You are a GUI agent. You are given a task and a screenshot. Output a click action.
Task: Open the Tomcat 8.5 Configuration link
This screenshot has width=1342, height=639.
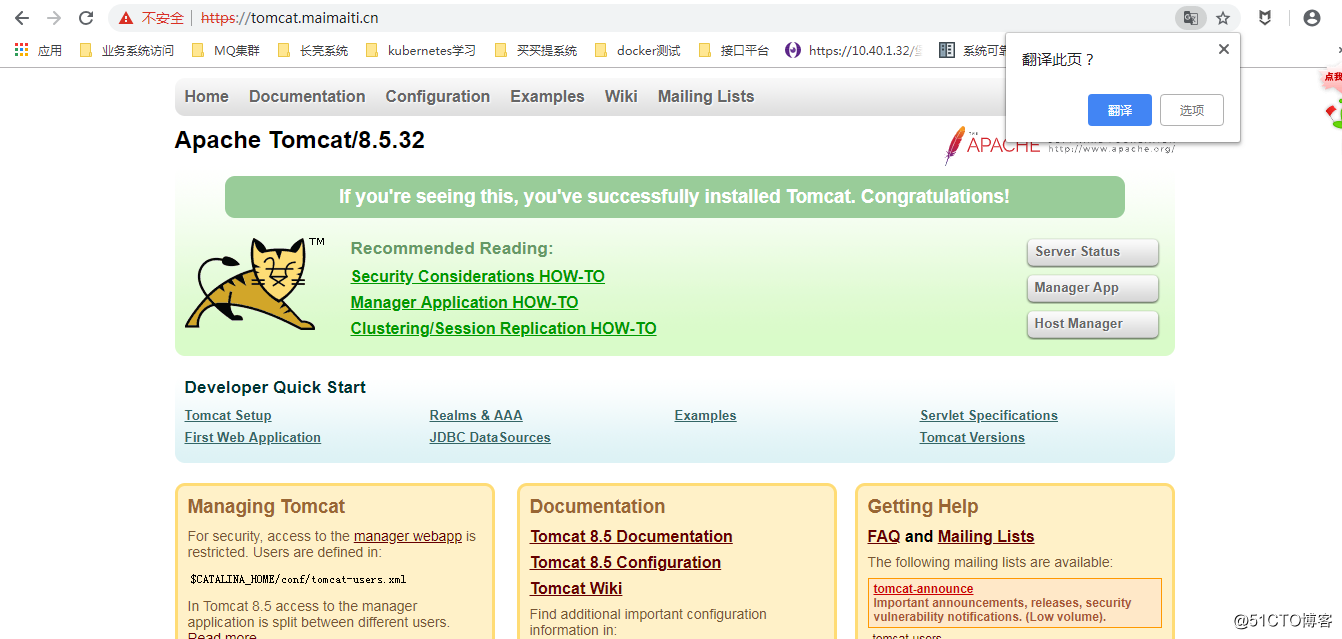point(625,562)
